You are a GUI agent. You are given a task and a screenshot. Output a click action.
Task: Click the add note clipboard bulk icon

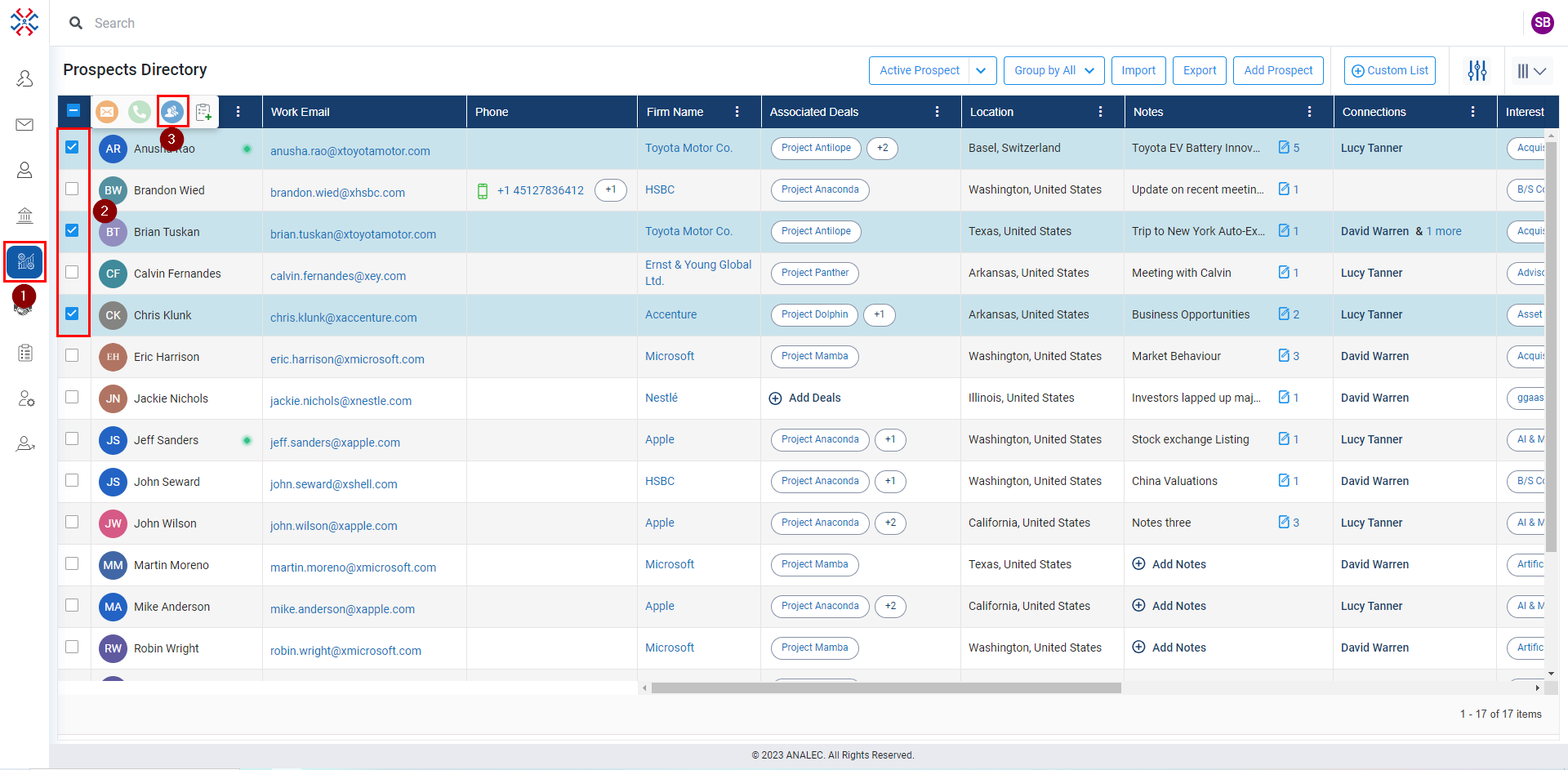204,112
